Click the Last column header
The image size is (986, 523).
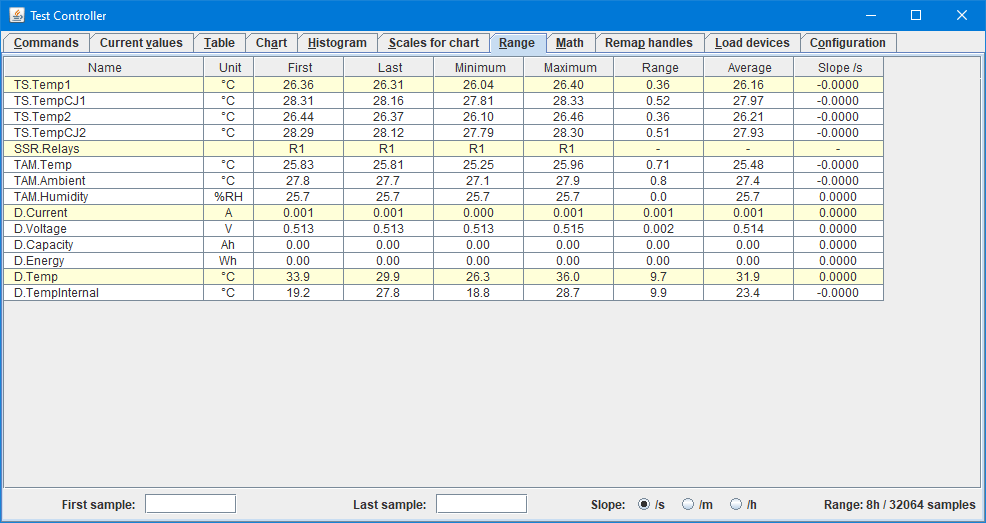(389, 67)
